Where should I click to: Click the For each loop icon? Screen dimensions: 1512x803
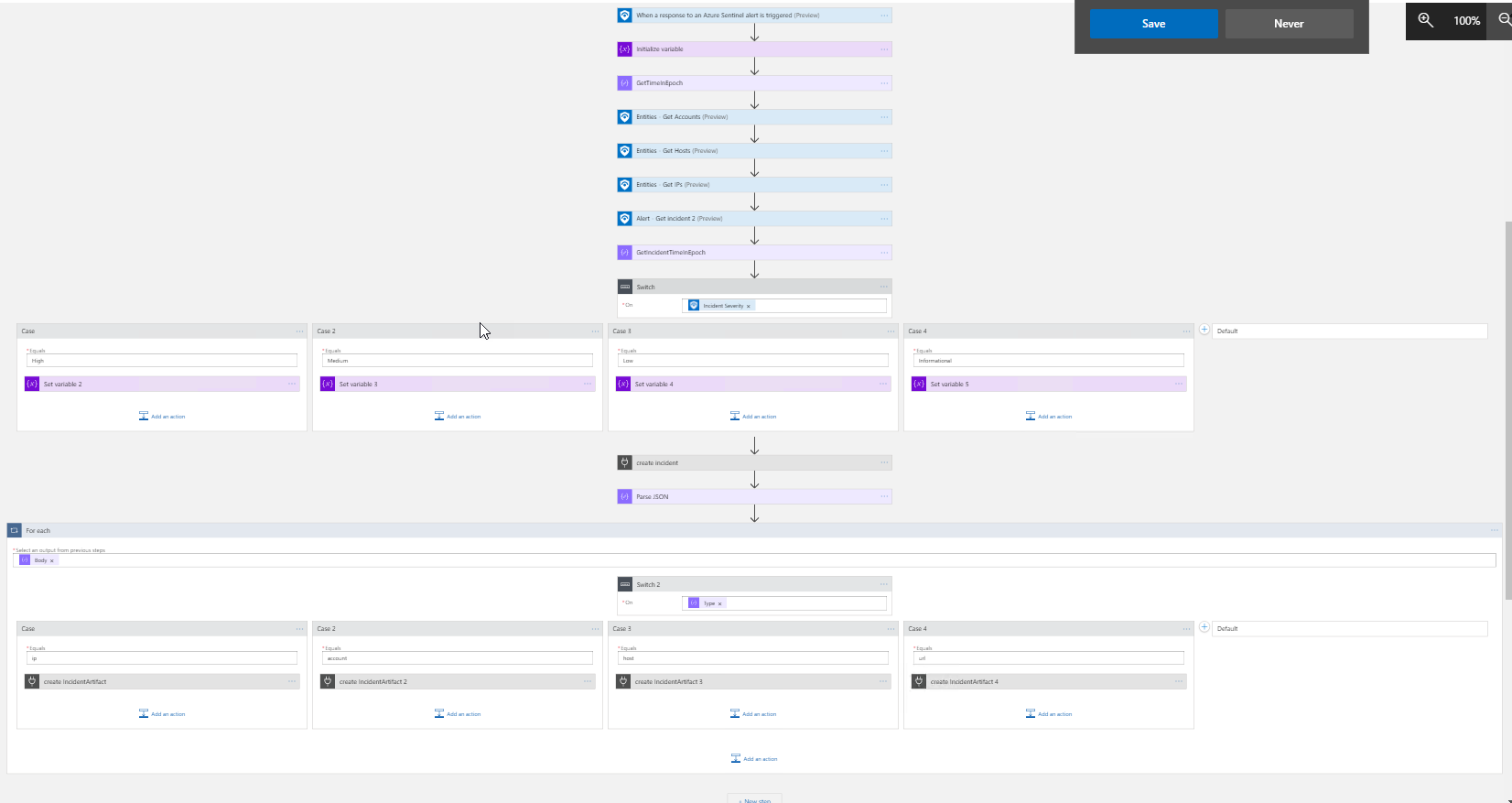14,530
